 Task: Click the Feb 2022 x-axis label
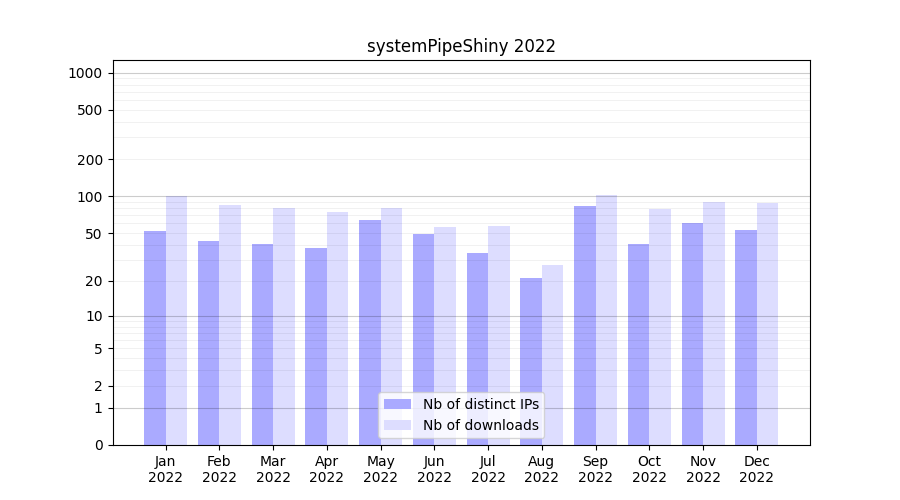(219, 469)
